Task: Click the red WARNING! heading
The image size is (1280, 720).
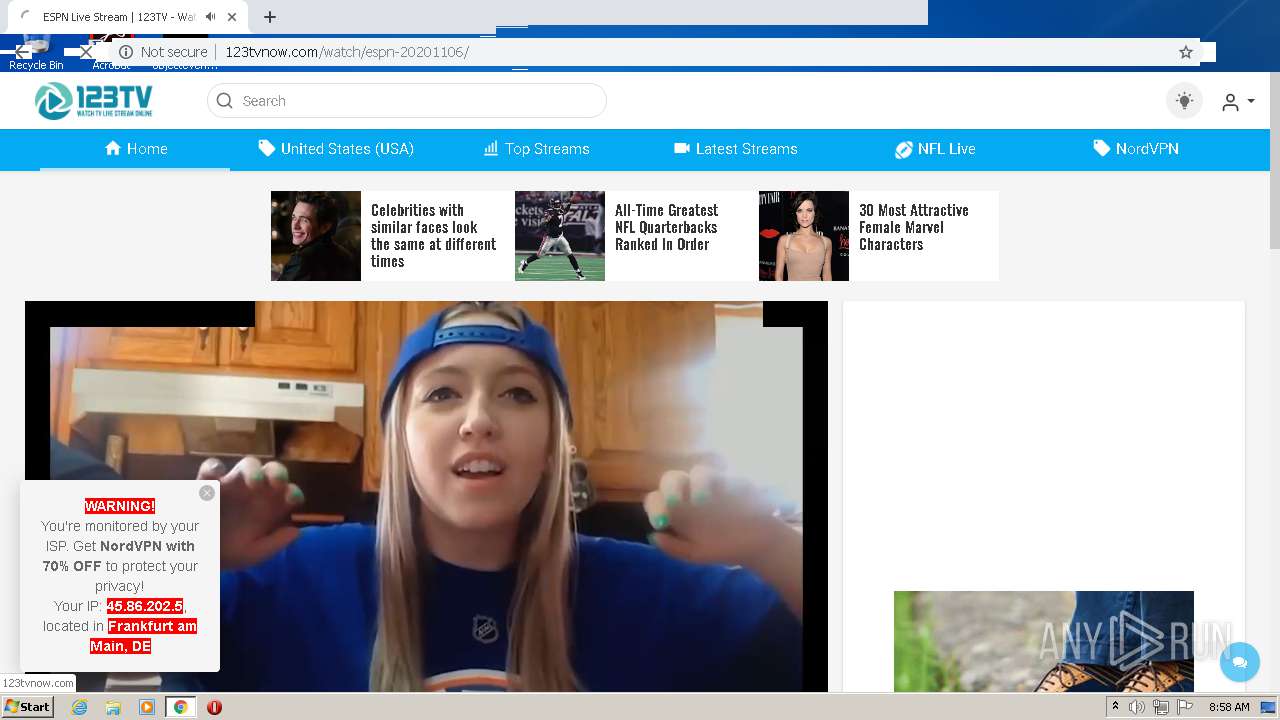Action: click(120, 506)
